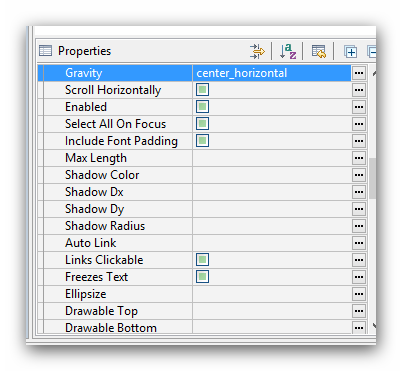The width and height of the screenshot is (402, 371).
Task: Click the show advanced properties icon
Action: [x=257, y=51]
